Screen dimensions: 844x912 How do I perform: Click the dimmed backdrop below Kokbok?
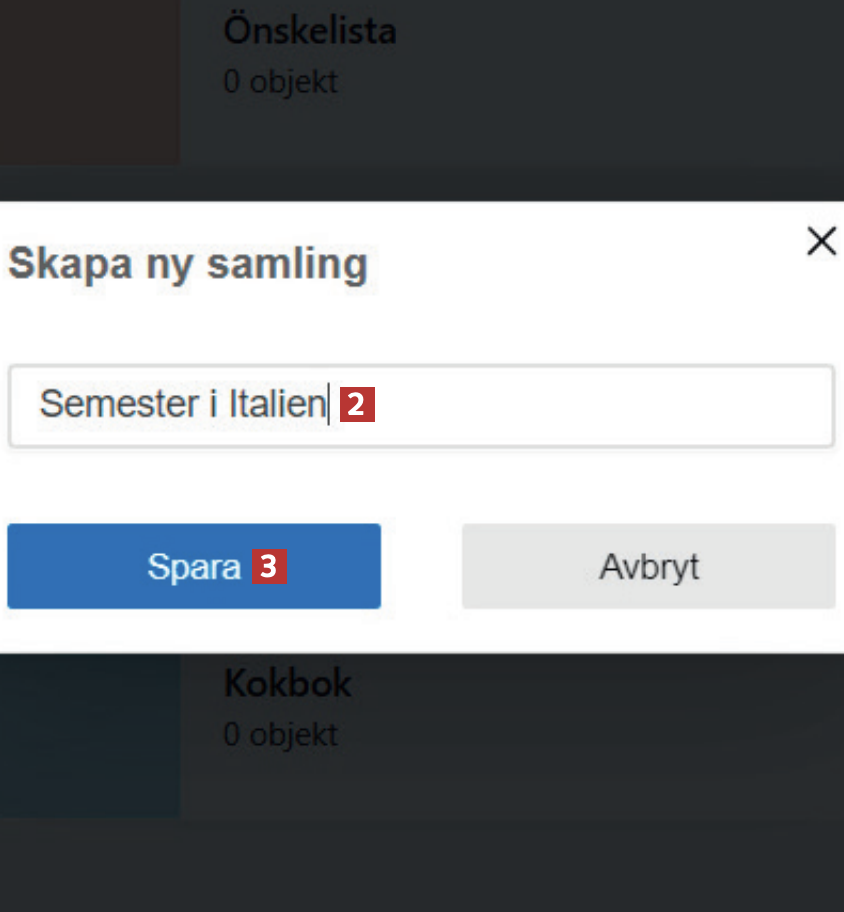tap(420, 865)
